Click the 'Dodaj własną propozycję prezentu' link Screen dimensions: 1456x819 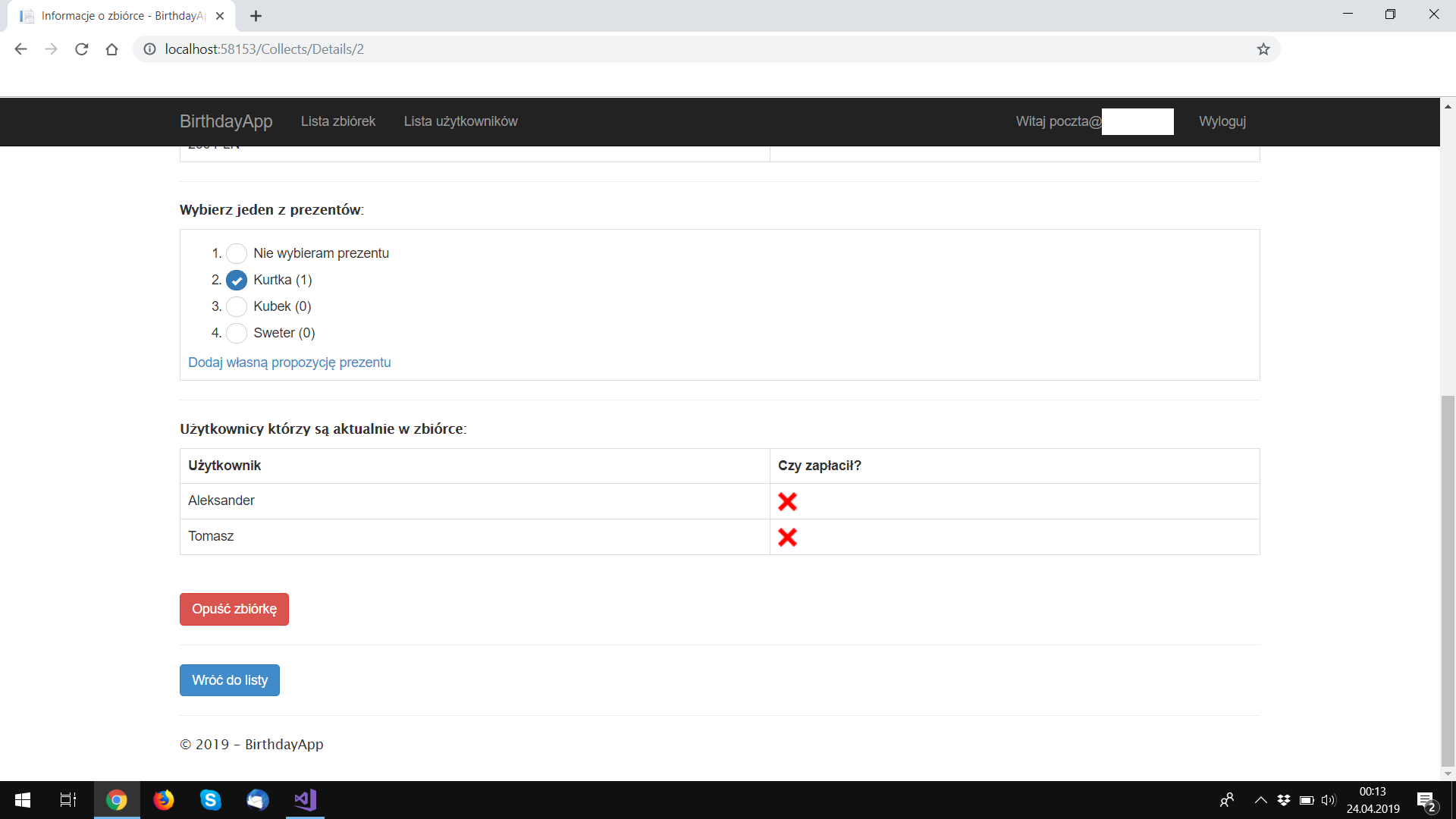pyautogui.click(x=289, y=362)
